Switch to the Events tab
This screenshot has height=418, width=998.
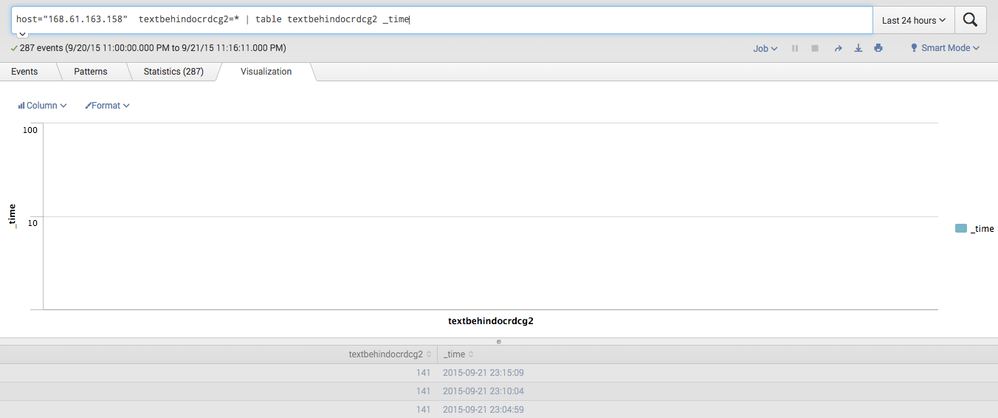point(25,72)
